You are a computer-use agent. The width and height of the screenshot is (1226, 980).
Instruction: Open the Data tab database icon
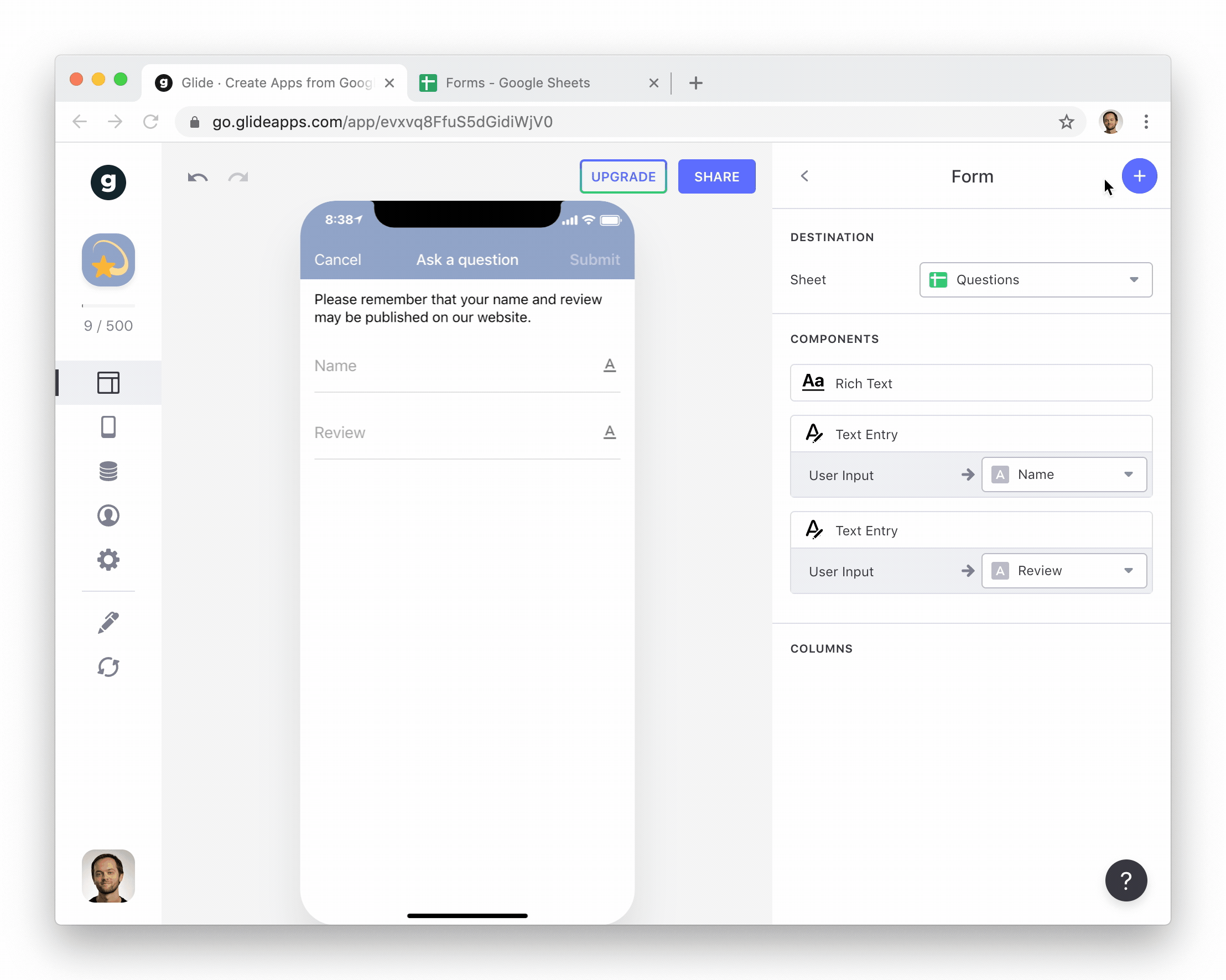pyautogui.click(x=108, y=471)
